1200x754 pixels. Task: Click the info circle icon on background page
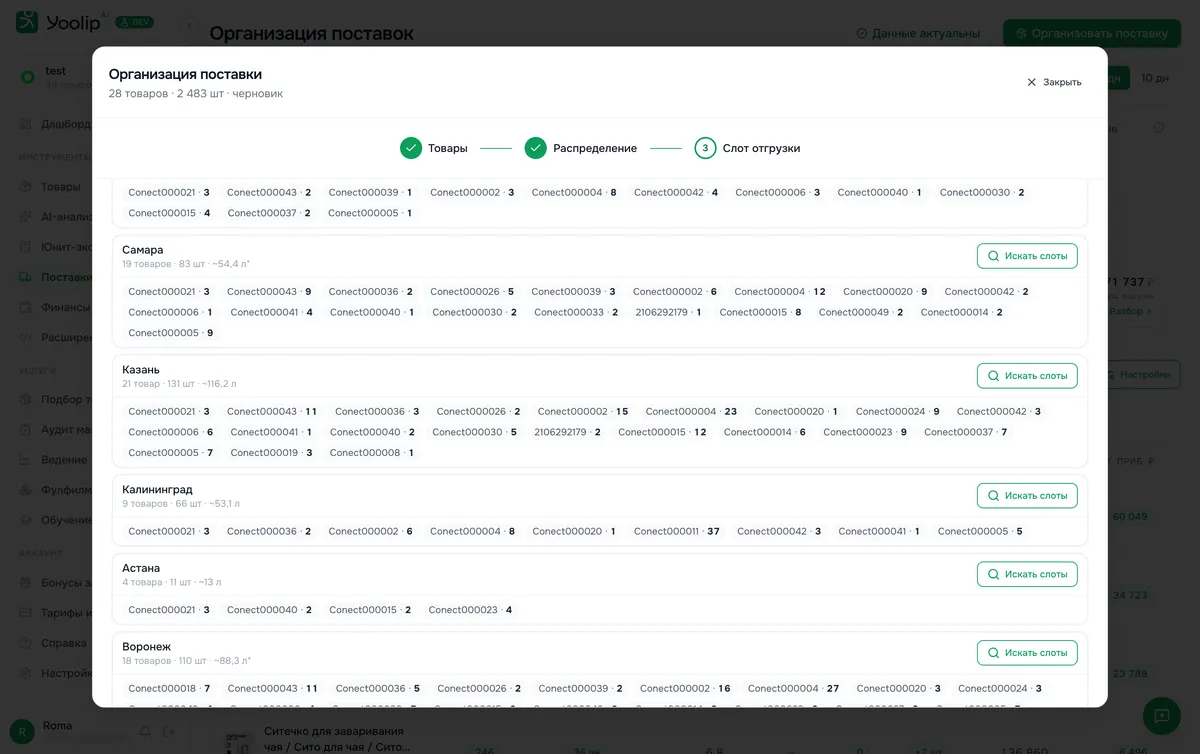point(1159,127)
